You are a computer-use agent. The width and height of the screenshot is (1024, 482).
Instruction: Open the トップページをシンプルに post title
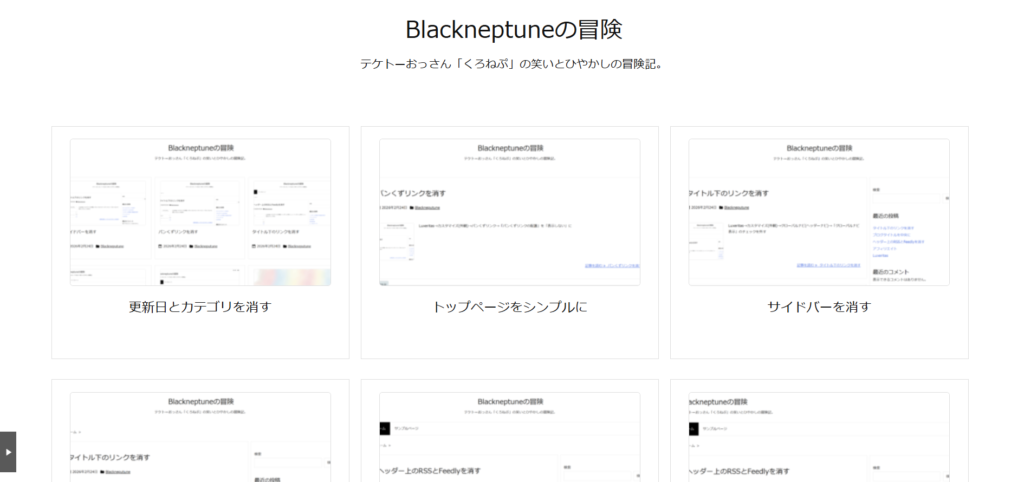(509, 307)
